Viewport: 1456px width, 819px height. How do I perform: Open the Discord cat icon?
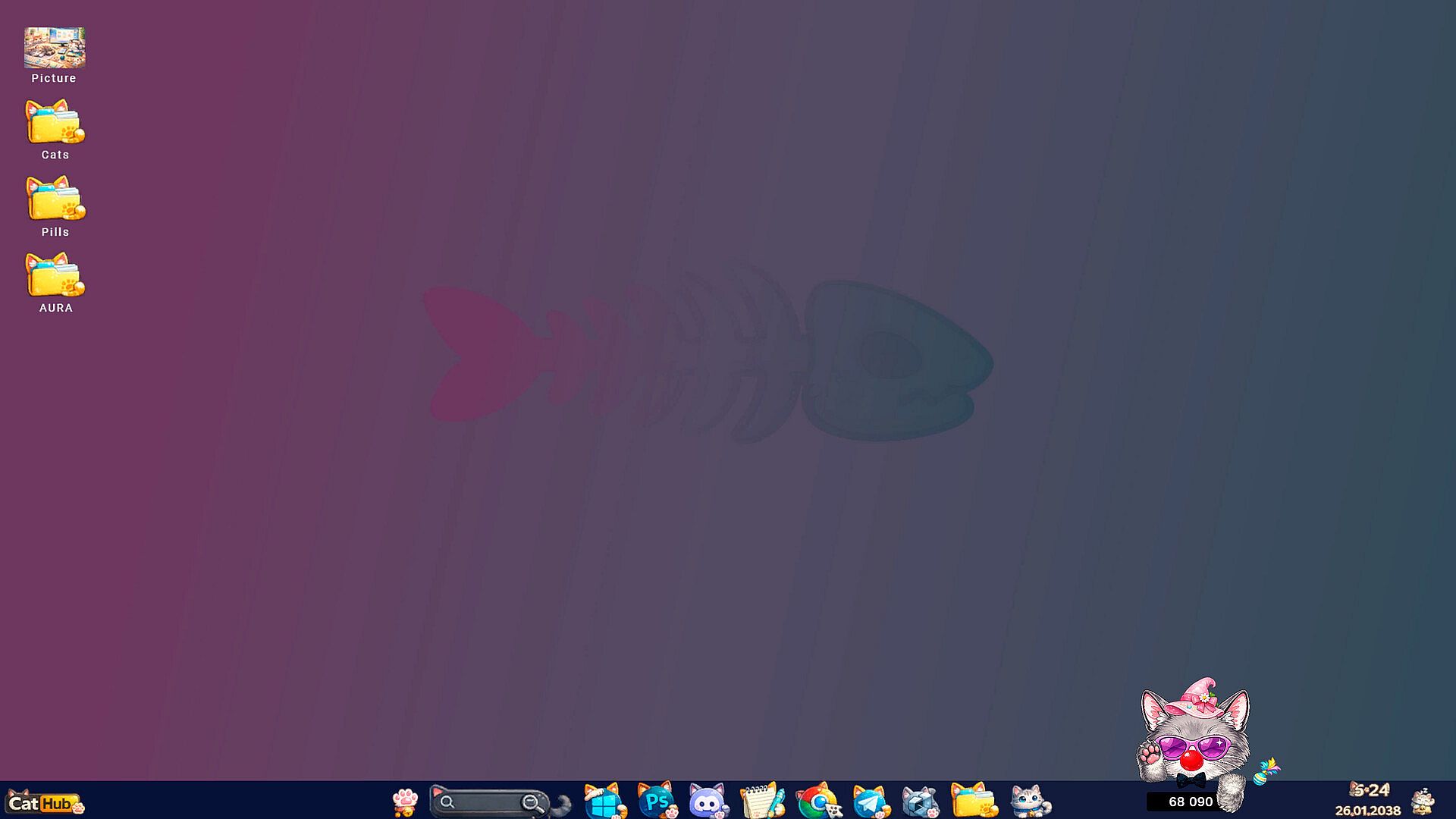pyautogui.click(x=708, y=802)
